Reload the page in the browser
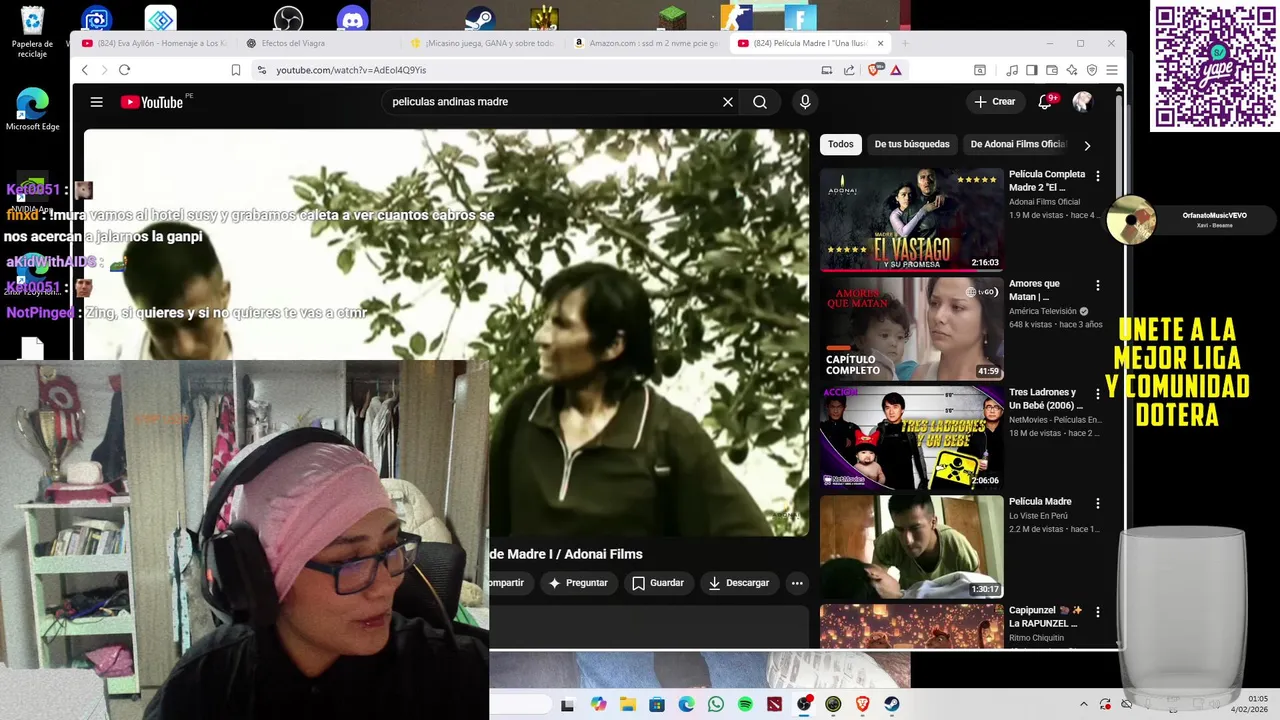This screenshot has width=1280, height=720. coord(124,70)
